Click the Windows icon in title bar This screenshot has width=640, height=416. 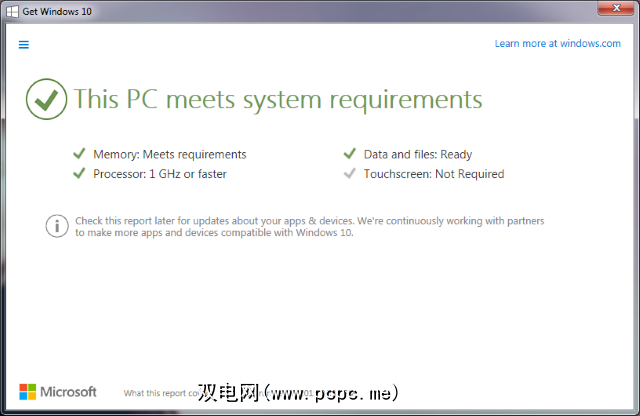coord(10,10)
